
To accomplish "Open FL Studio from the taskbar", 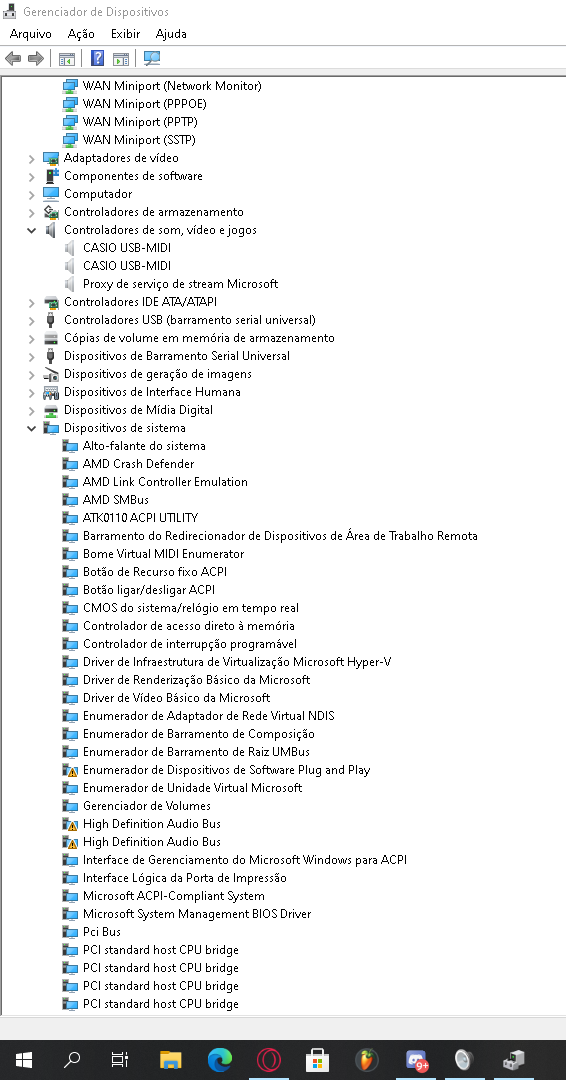I will (x=367, y=1059).
